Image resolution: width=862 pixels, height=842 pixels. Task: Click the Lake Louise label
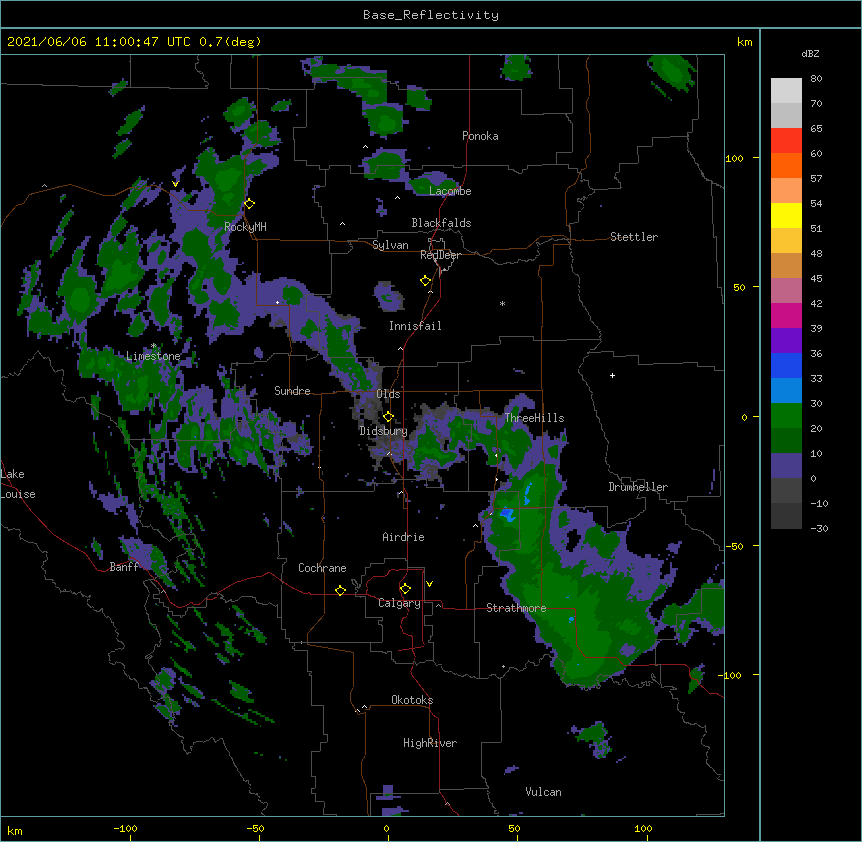pos(18,484)
